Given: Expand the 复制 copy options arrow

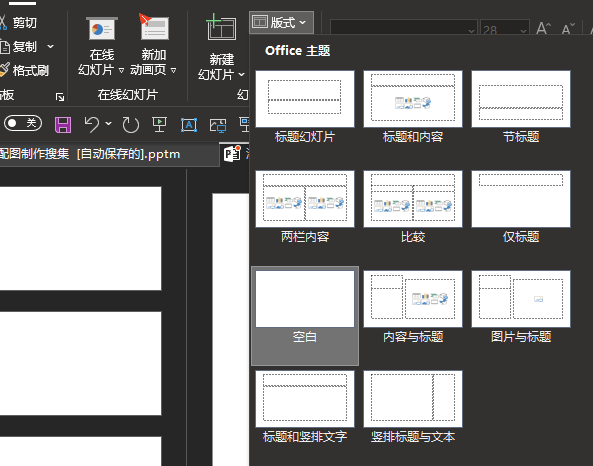Looking at the screenshot, I should (50, 47).
